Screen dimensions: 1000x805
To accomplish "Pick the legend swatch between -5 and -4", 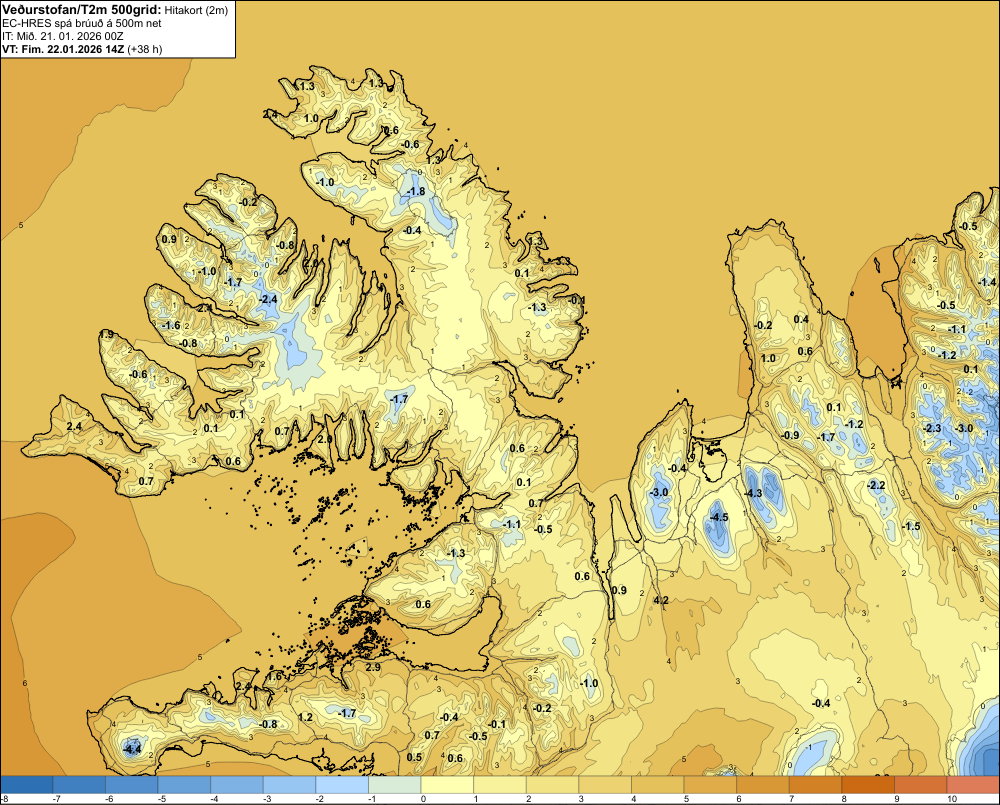I will 184,784.
